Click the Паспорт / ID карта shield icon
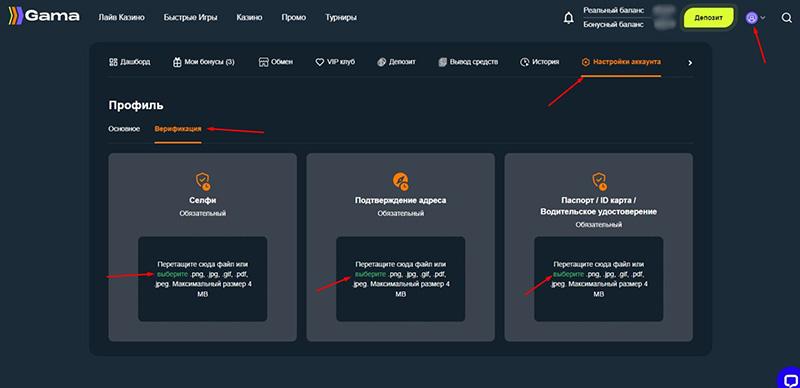 click(598, 181)
